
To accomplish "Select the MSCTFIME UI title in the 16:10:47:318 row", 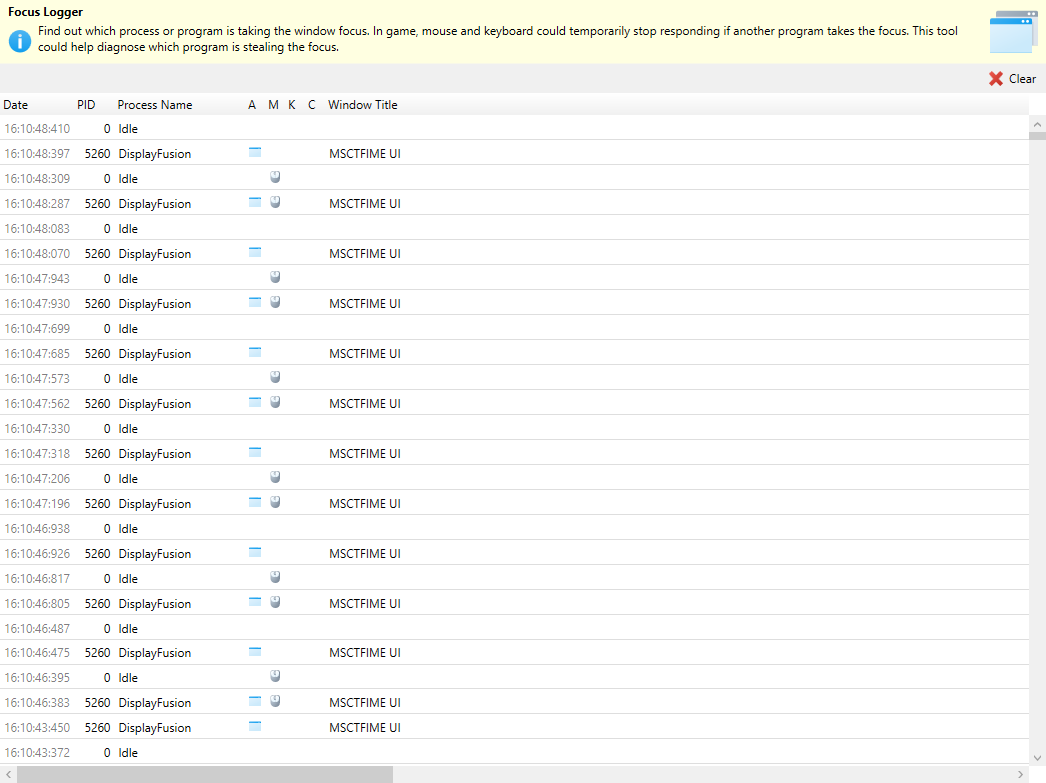I will click(x=365, y=454).
